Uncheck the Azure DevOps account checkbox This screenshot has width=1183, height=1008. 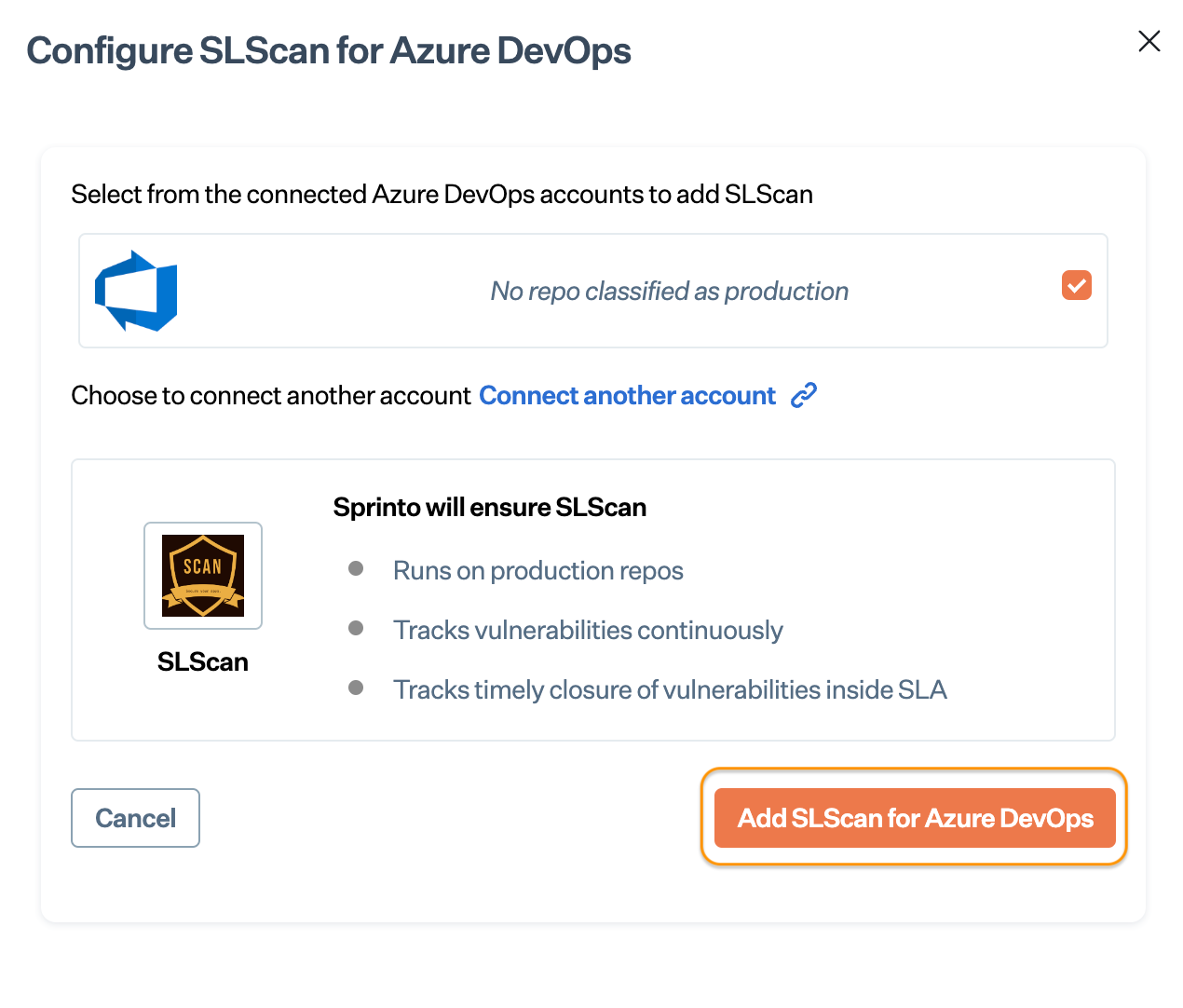click(1076, 285)
